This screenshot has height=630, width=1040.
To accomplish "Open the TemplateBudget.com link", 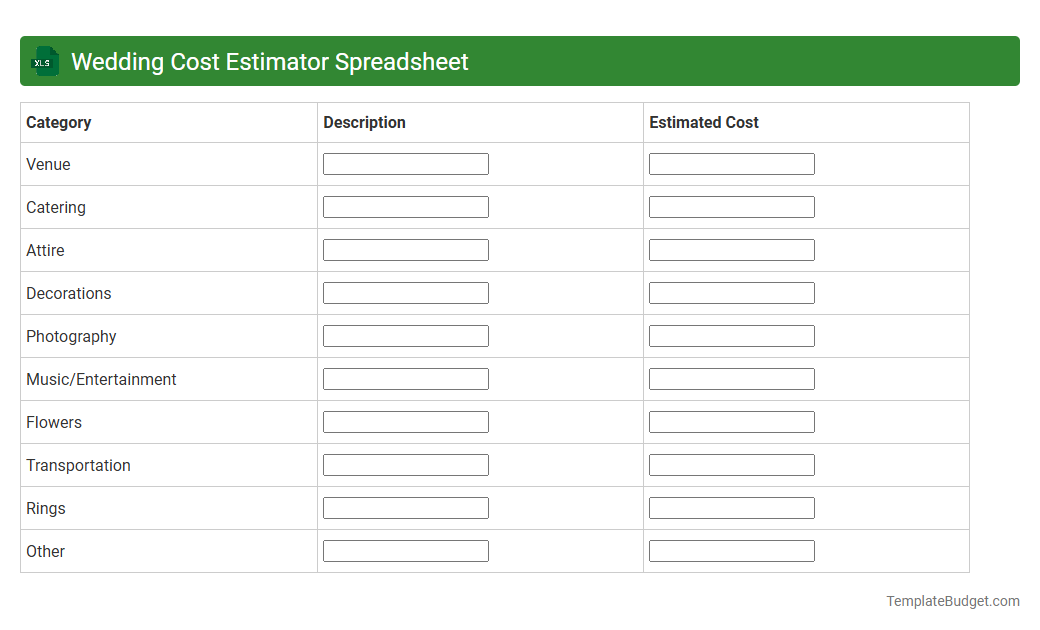I will click(952, 601).
